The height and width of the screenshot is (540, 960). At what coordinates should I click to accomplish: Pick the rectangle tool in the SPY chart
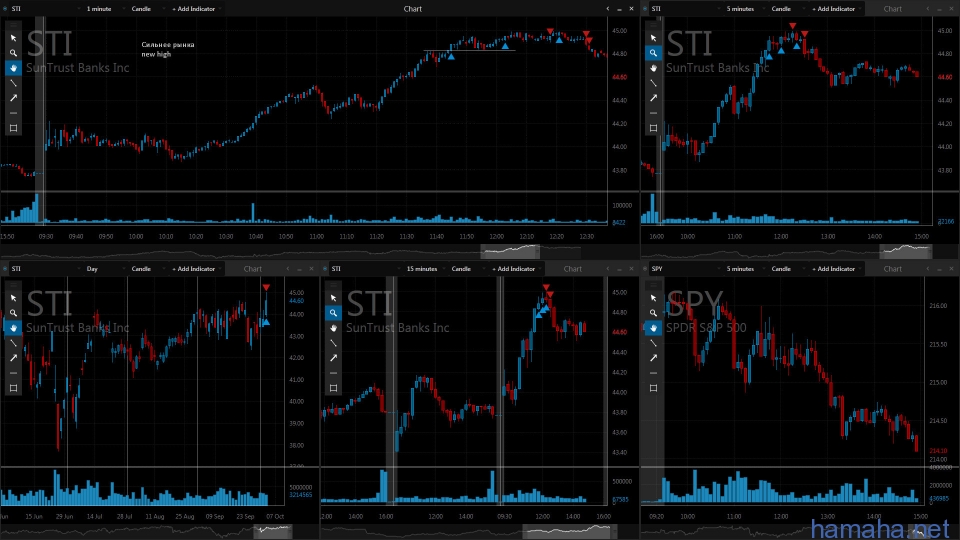[x=653, y=388]
